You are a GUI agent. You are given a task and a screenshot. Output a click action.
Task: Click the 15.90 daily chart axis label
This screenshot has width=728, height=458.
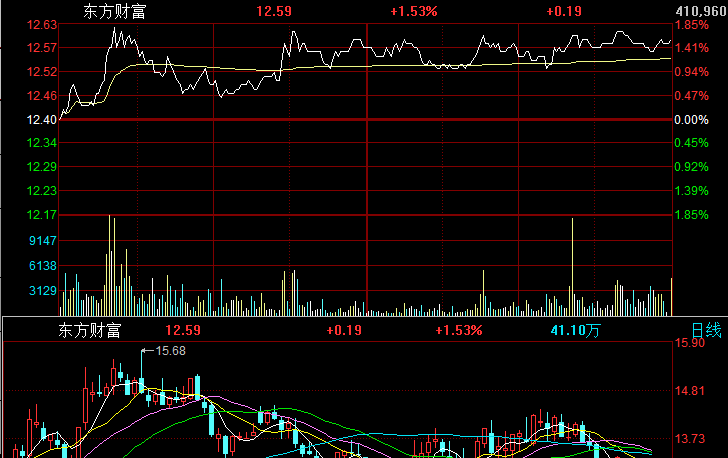[689, 343]
